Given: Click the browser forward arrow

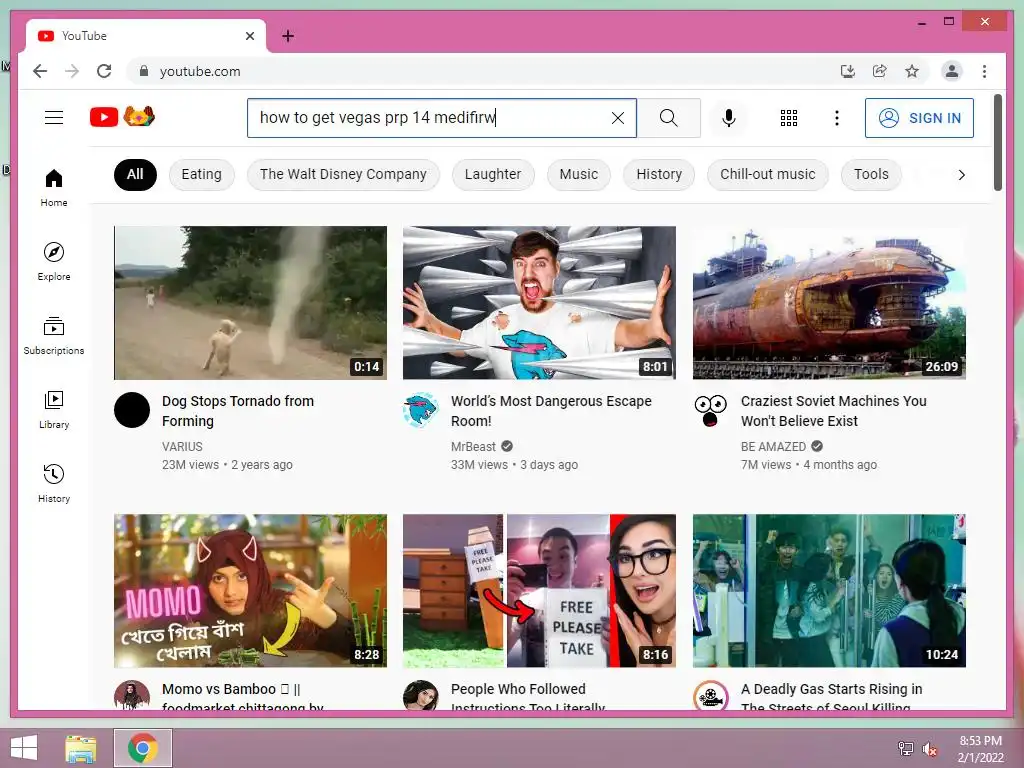Looking at the screenshot, I should [72, 71].
